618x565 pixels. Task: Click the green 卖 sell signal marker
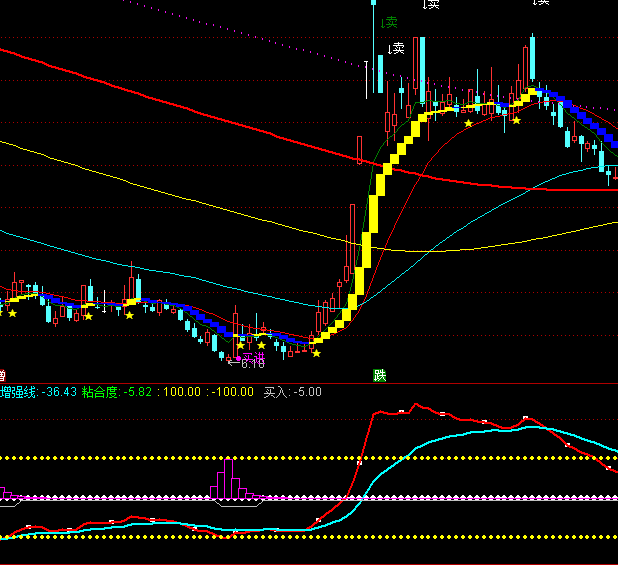[389, 21]
